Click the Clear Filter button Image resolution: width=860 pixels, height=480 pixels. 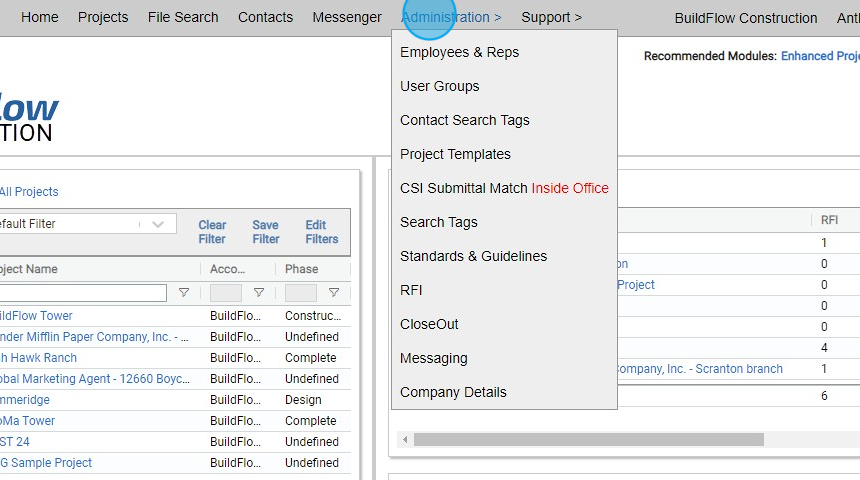point(212,232)
